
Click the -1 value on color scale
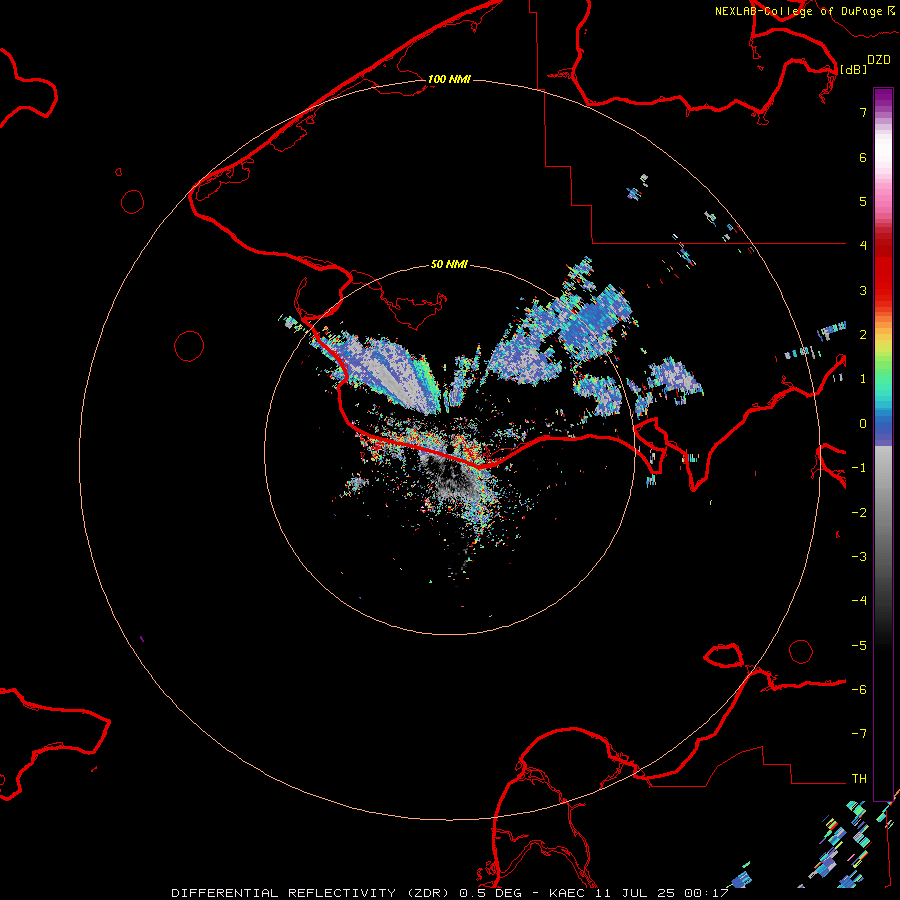click(x=859, y=468)
